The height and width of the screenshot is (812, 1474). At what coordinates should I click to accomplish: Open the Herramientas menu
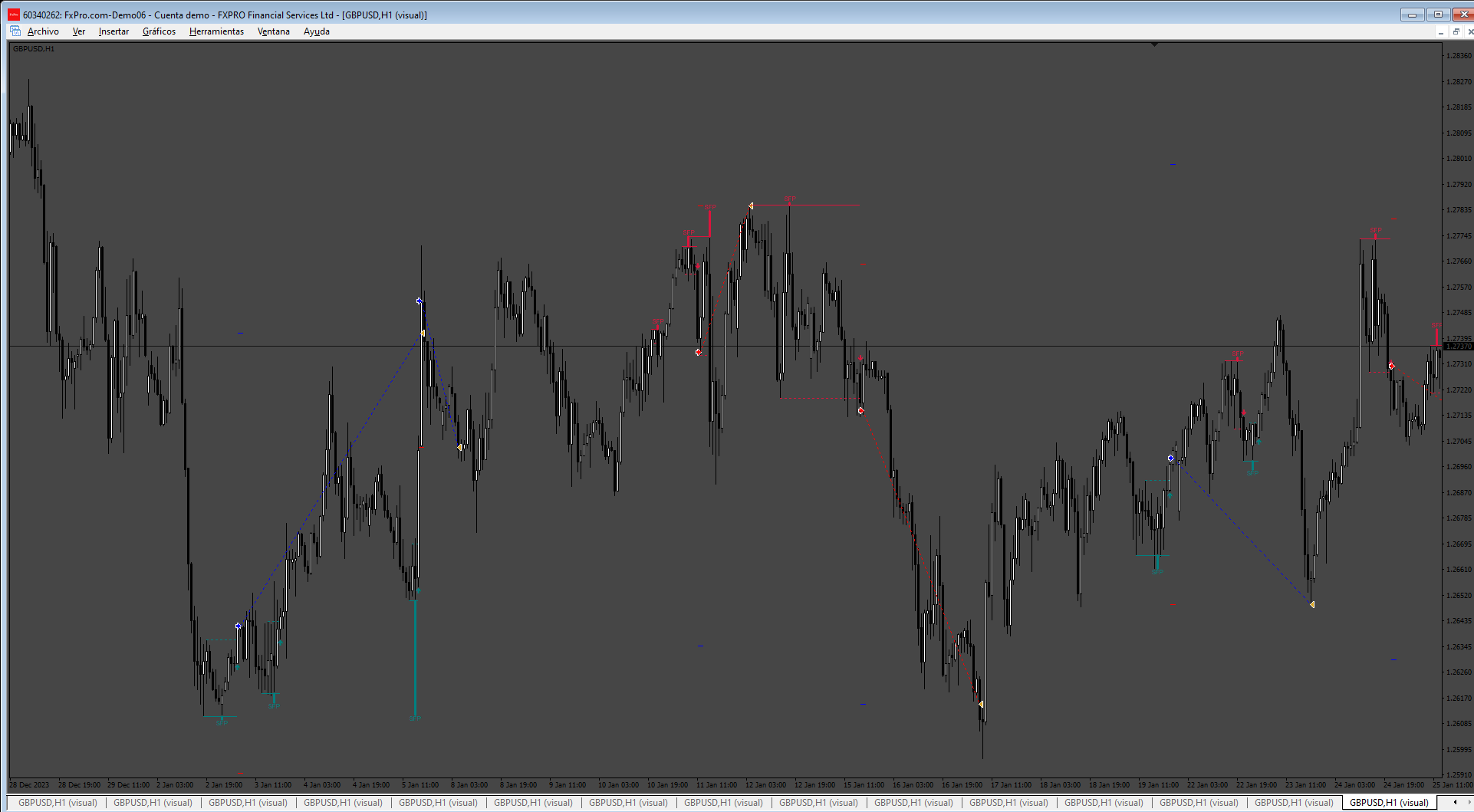point(216,31)
